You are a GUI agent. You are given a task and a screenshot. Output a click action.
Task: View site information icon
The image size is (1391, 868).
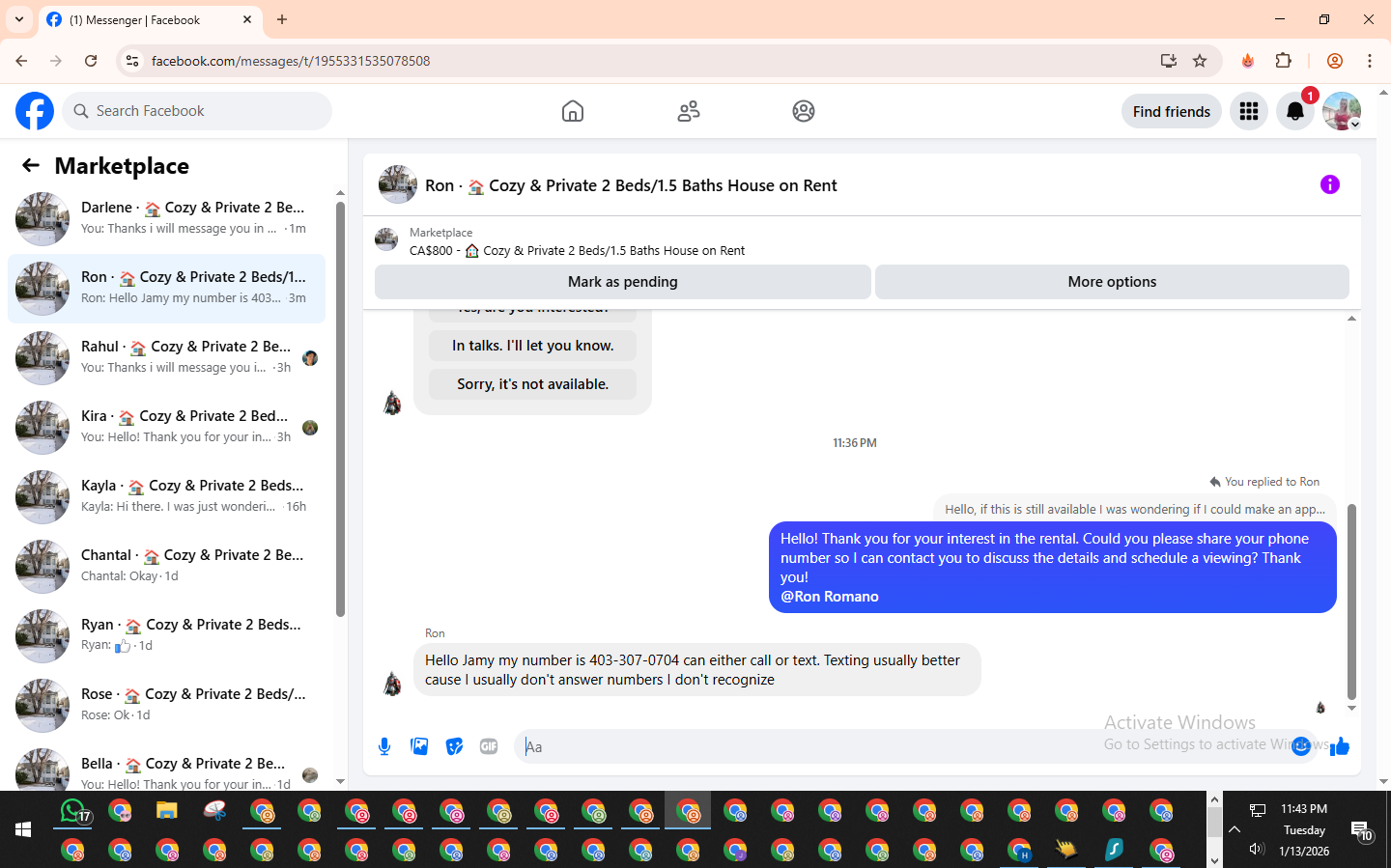click(x=132, y=61)
